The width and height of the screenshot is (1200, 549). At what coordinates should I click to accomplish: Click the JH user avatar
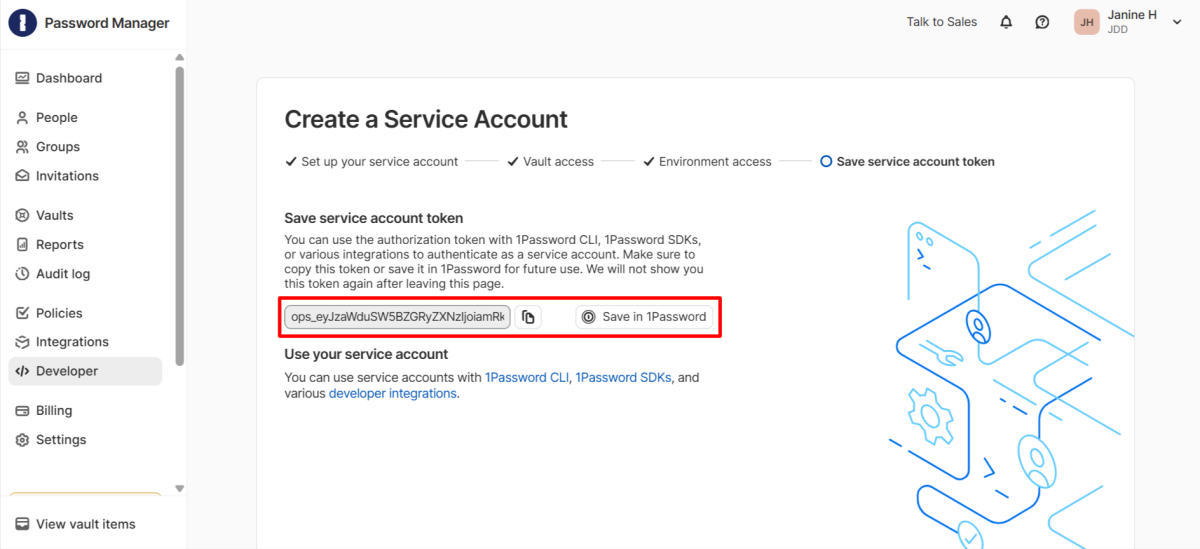1087,22
